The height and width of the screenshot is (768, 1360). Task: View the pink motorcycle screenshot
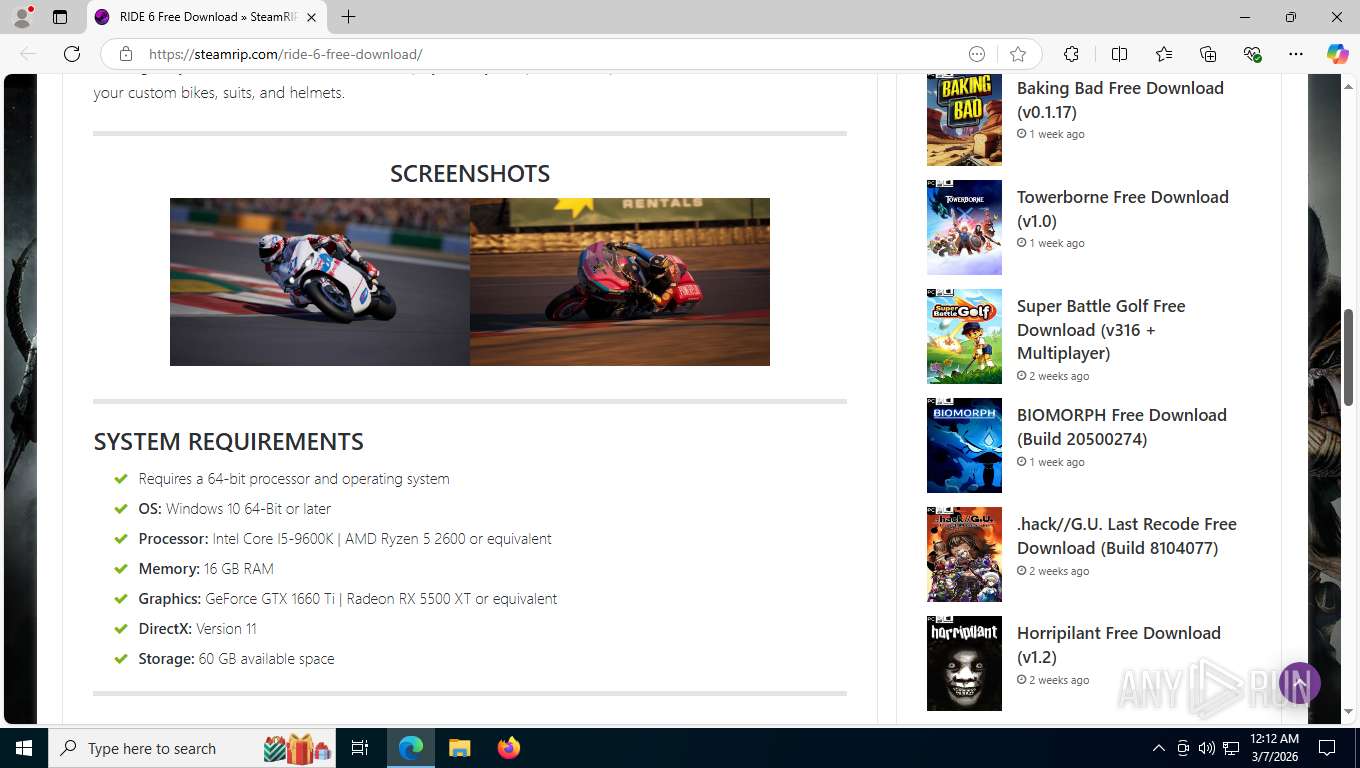click(x=620, y=282)
